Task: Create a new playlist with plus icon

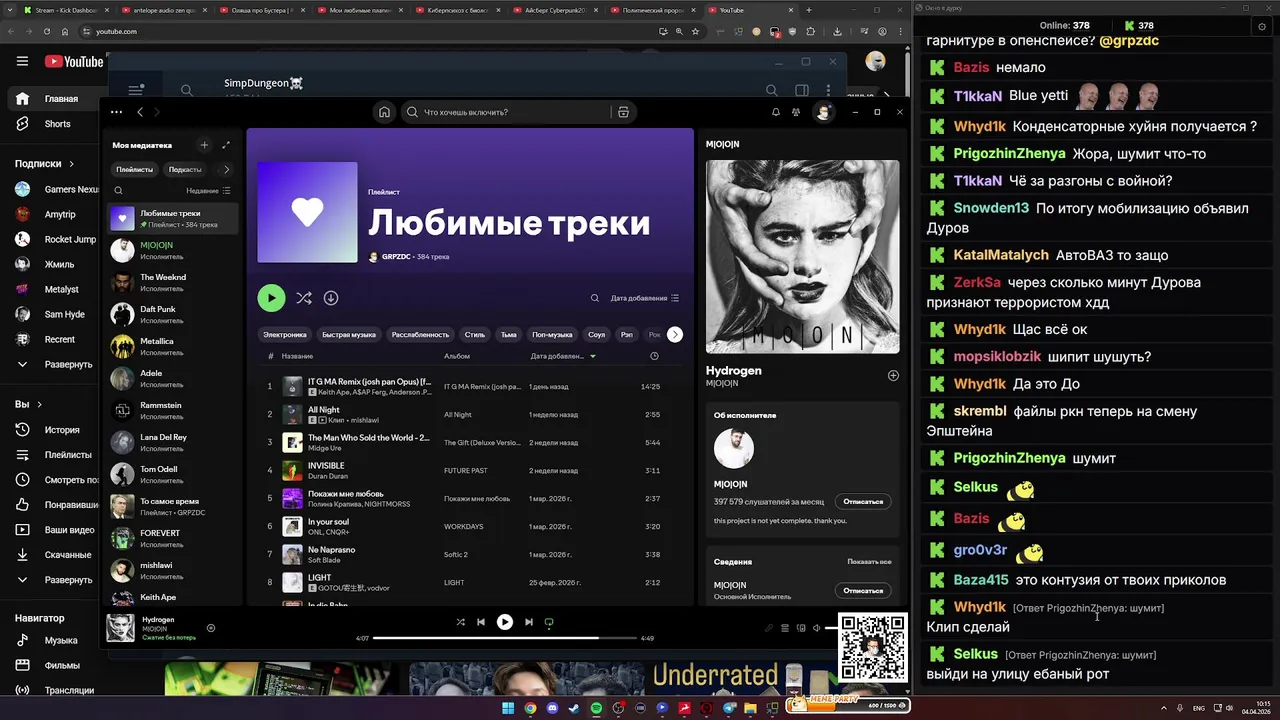Action: 204,145
